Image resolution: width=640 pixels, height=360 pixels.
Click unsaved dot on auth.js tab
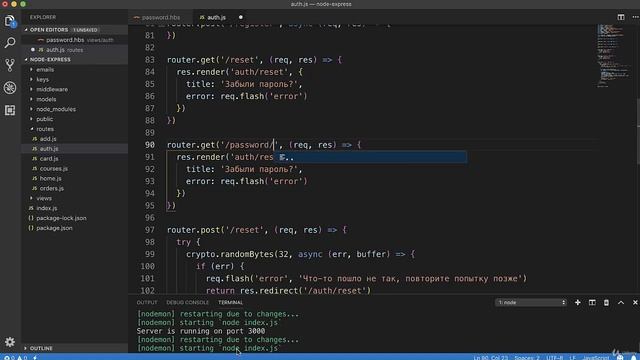tap(240, 17)
